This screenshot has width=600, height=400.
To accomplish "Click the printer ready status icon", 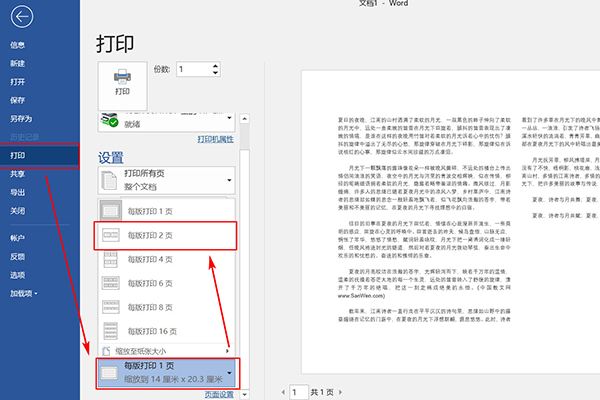I will click(x=109, y=120).
